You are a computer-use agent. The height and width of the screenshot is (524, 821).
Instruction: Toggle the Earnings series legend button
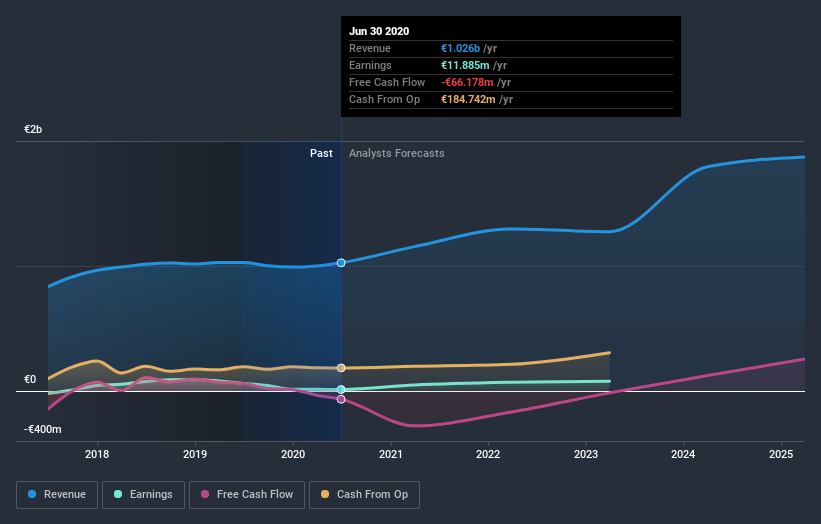point(143,495)
